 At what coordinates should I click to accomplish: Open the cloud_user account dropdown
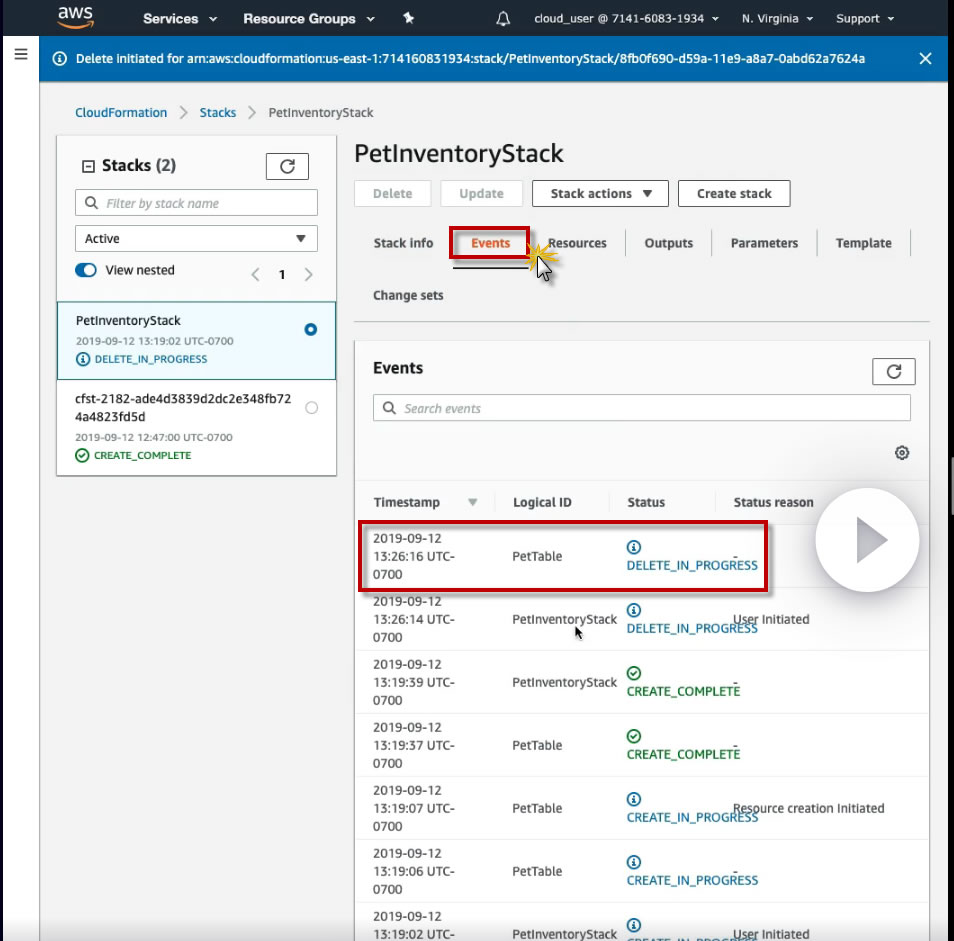click(x=626, y=19)
